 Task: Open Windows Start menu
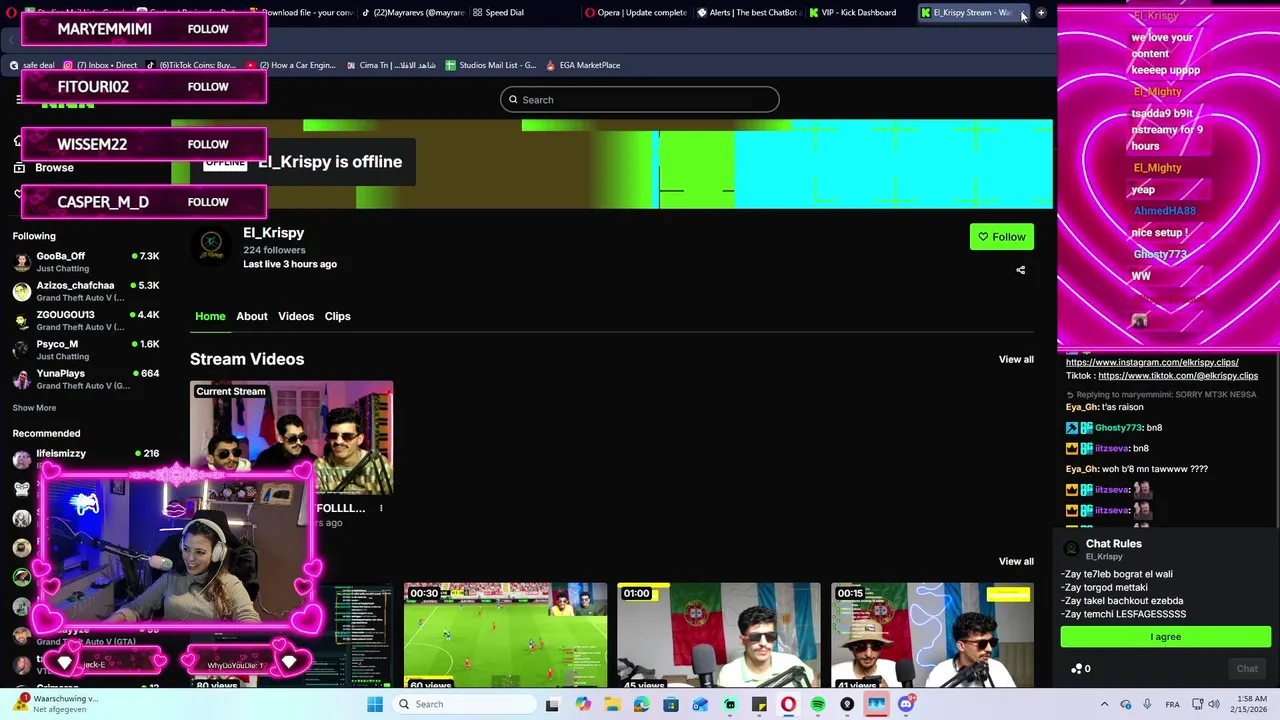tap(374, 704)
